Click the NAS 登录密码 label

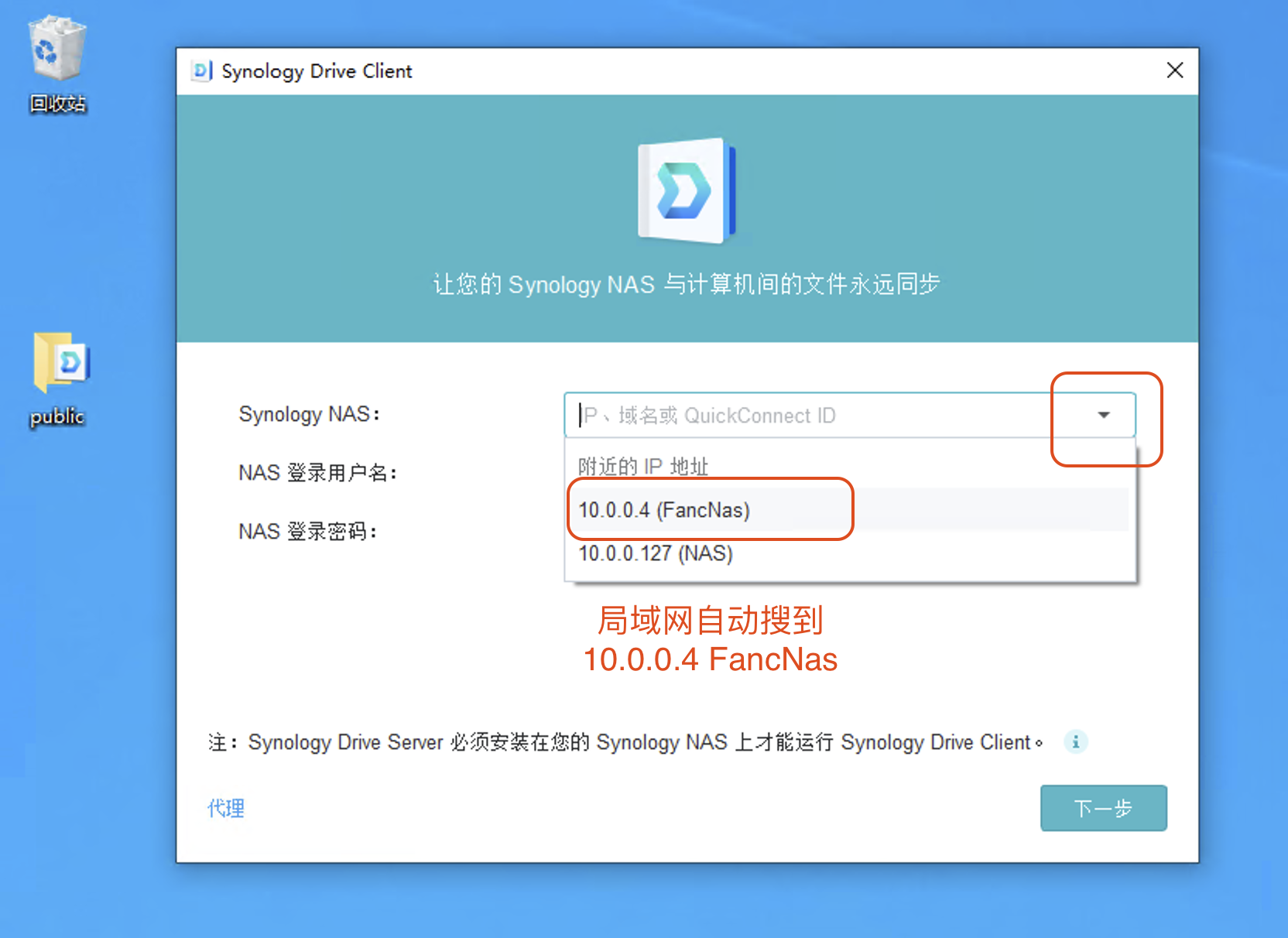click(307, 532)
